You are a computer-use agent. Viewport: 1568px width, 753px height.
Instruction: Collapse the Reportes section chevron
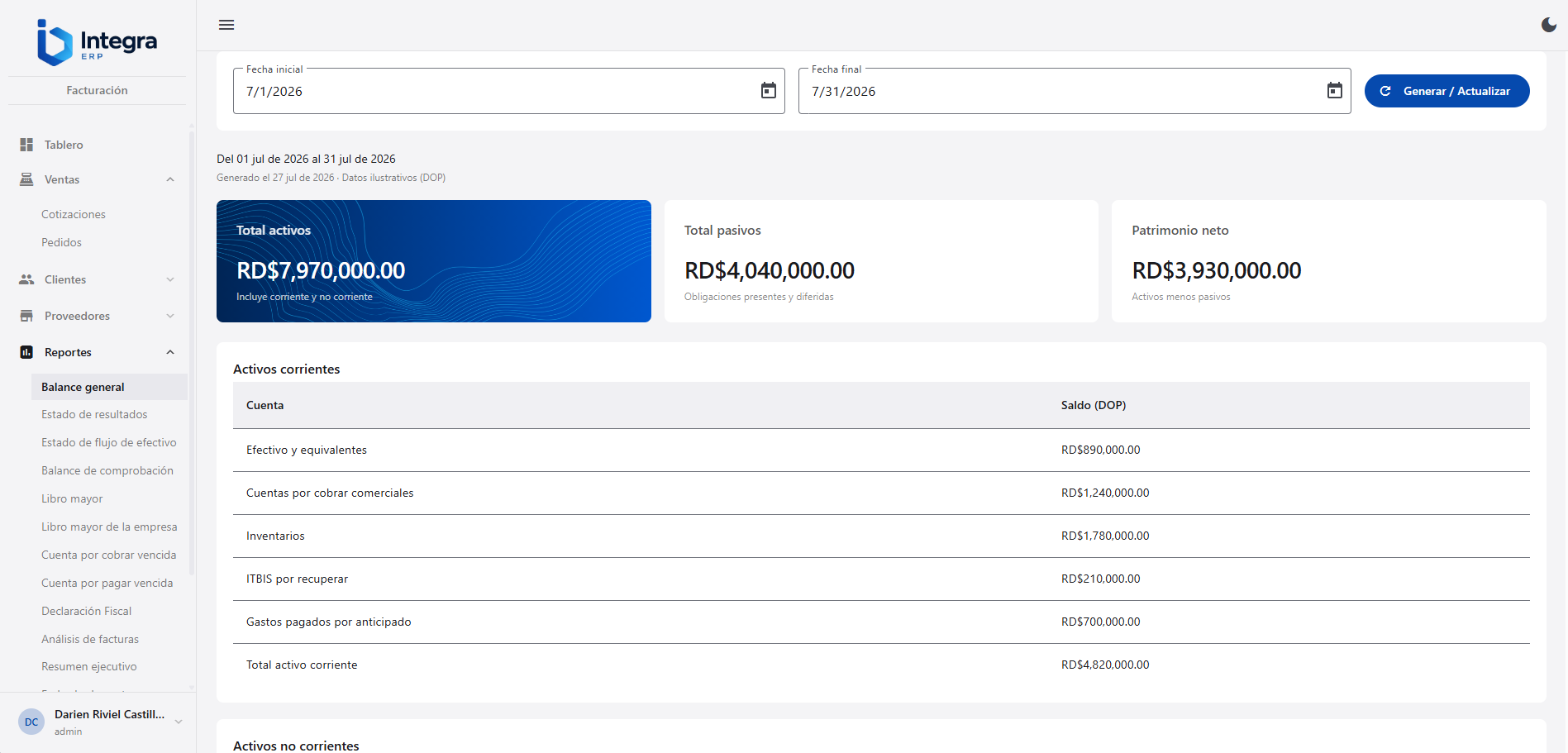[170, 352]
